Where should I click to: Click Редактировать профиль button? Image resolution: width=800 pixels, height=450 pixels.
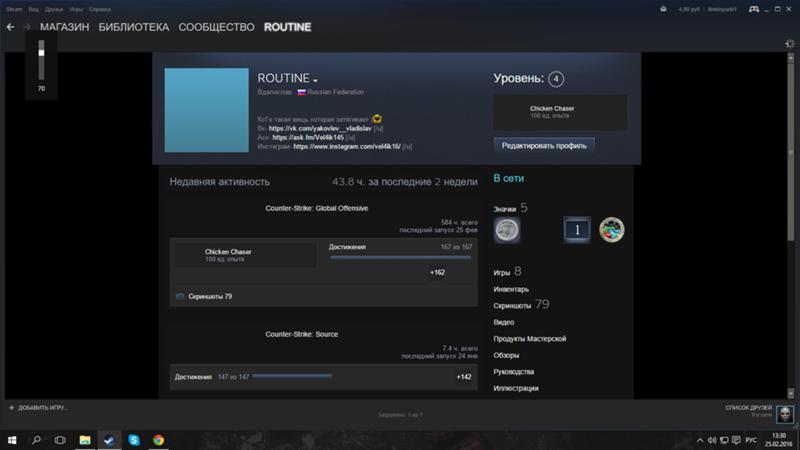point(544,145)
